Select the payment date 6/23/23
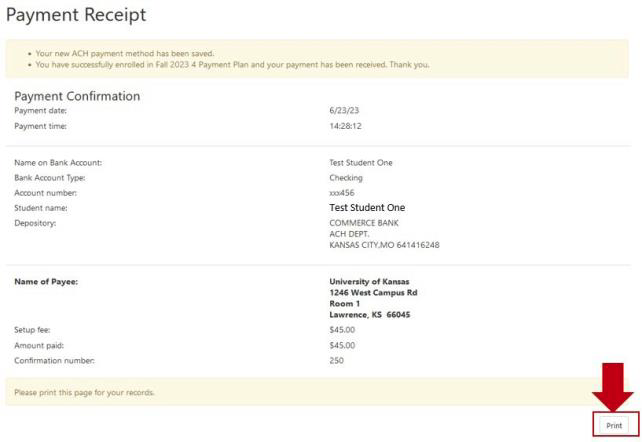 pyautogui.click(x=344, y=110)
